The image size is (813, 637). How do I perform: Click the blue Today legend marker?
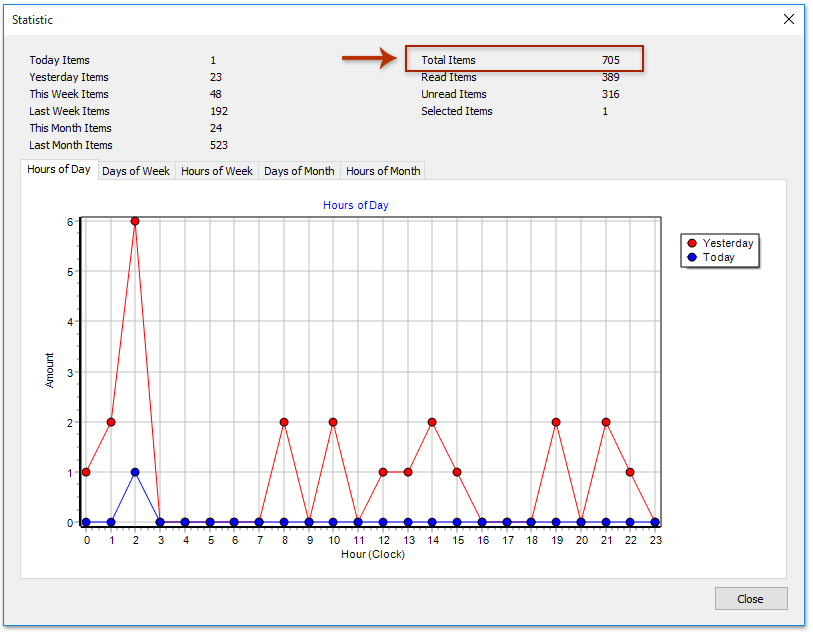click(x=691, y=257)
